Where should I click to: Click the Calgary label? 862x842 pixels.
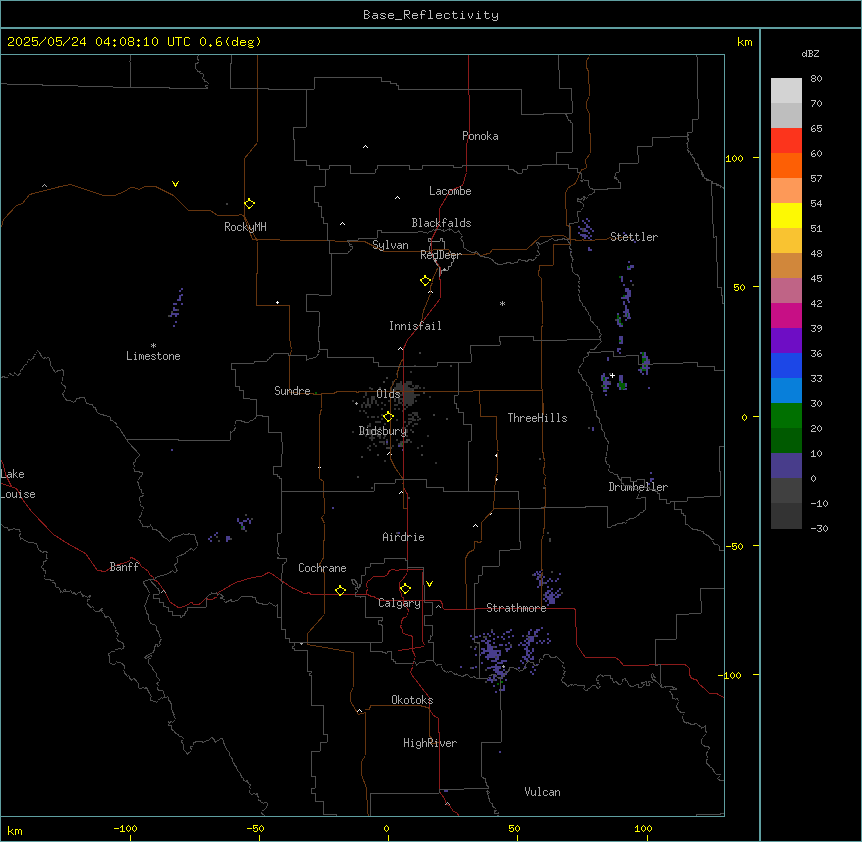pos(399,603)
